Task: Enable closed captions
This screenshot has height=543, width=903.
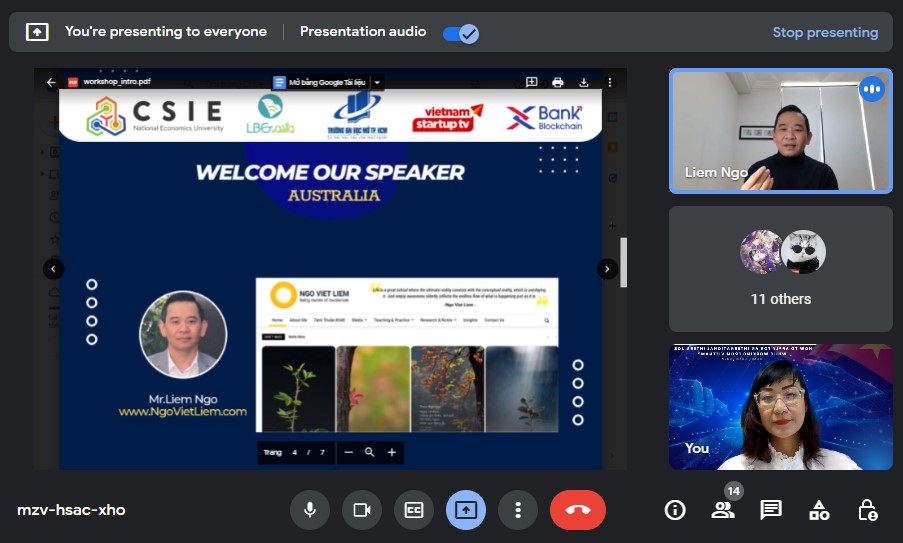Action: coord(413,510)
